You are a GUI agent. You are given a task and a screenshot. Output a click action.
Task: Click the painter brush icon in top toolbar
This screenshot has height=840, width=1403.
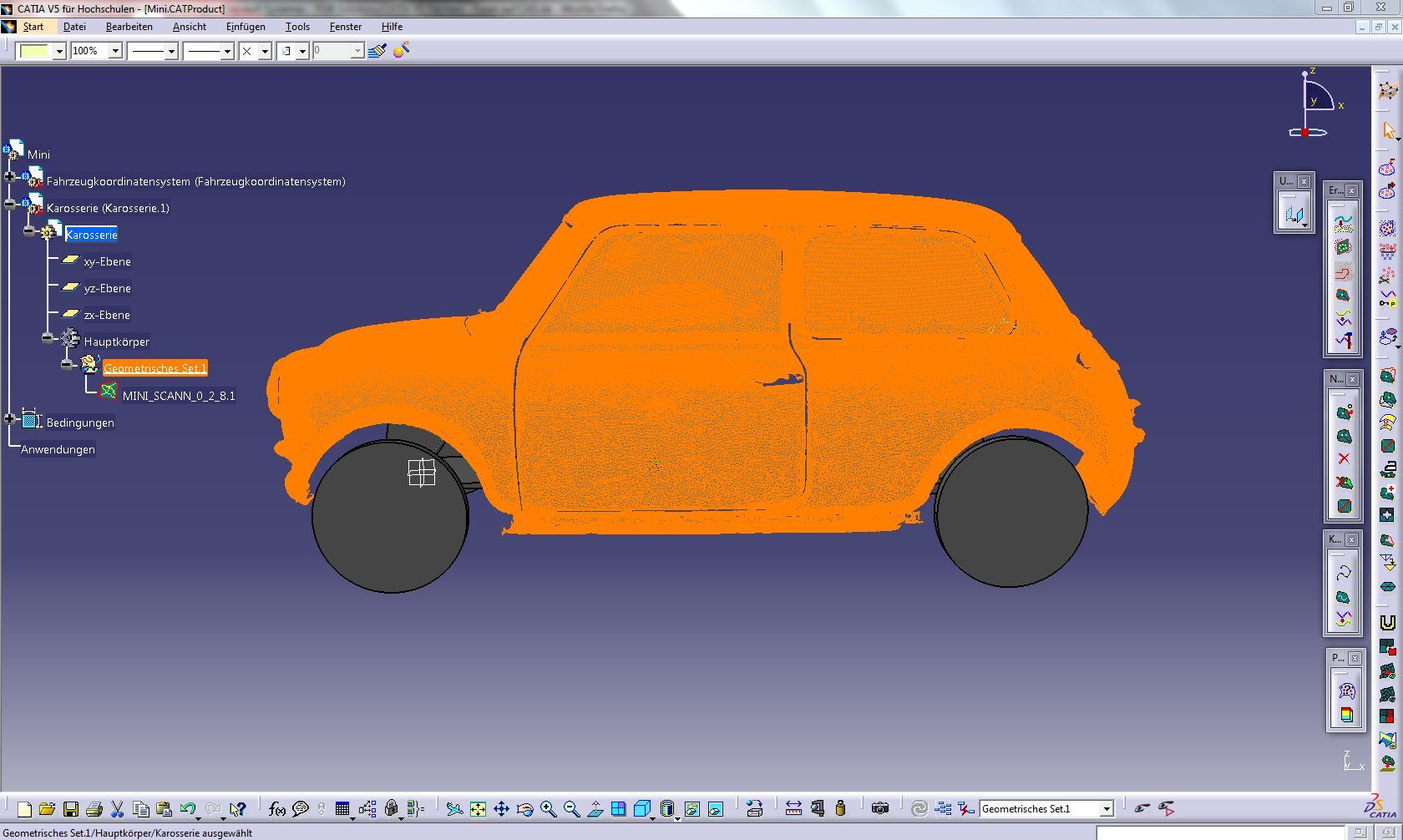pos(377,51)
